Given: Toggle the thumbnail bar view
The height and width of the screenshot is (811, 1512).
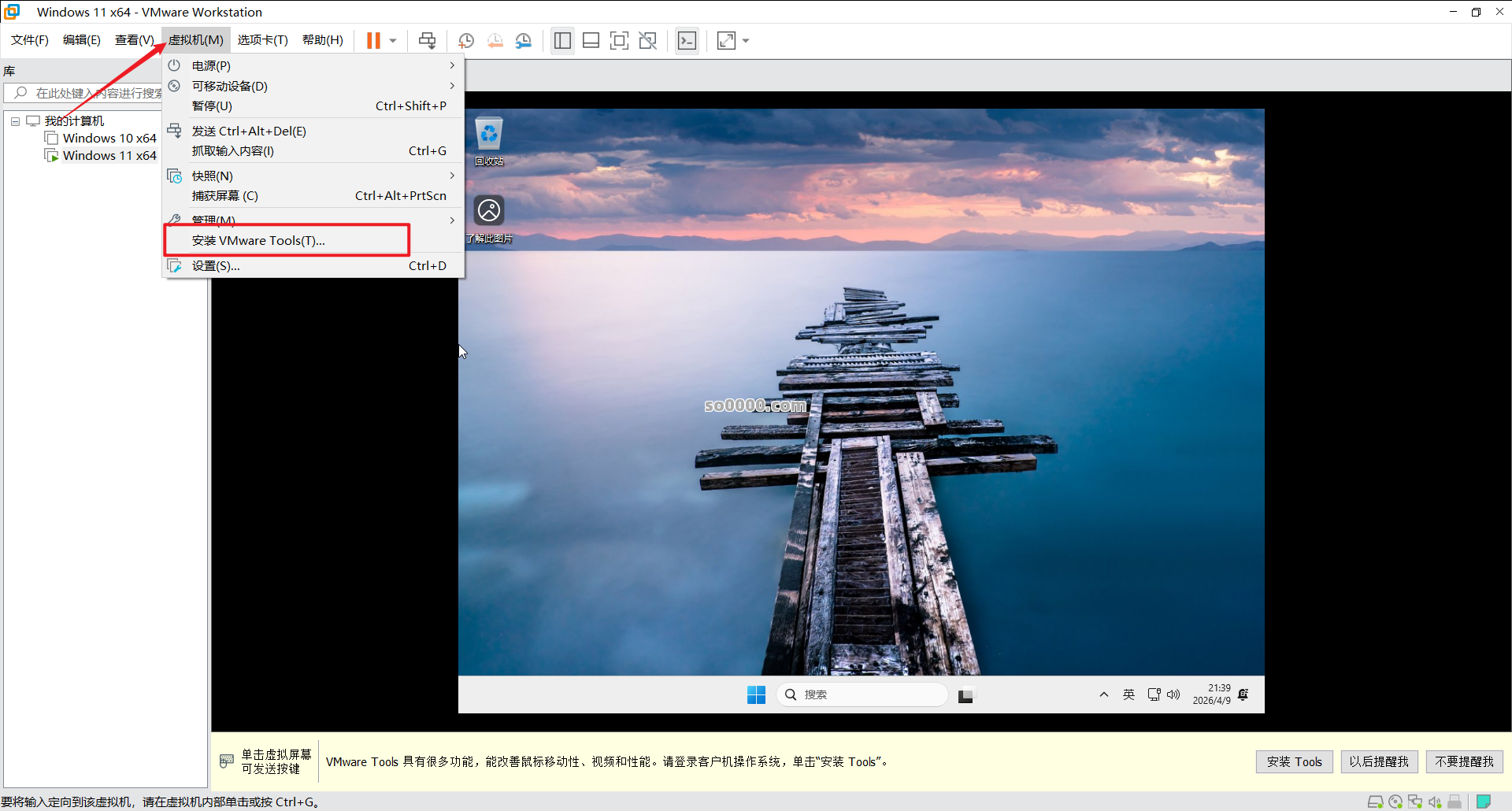Looking at the screenshot, I should tap(591, 40).
